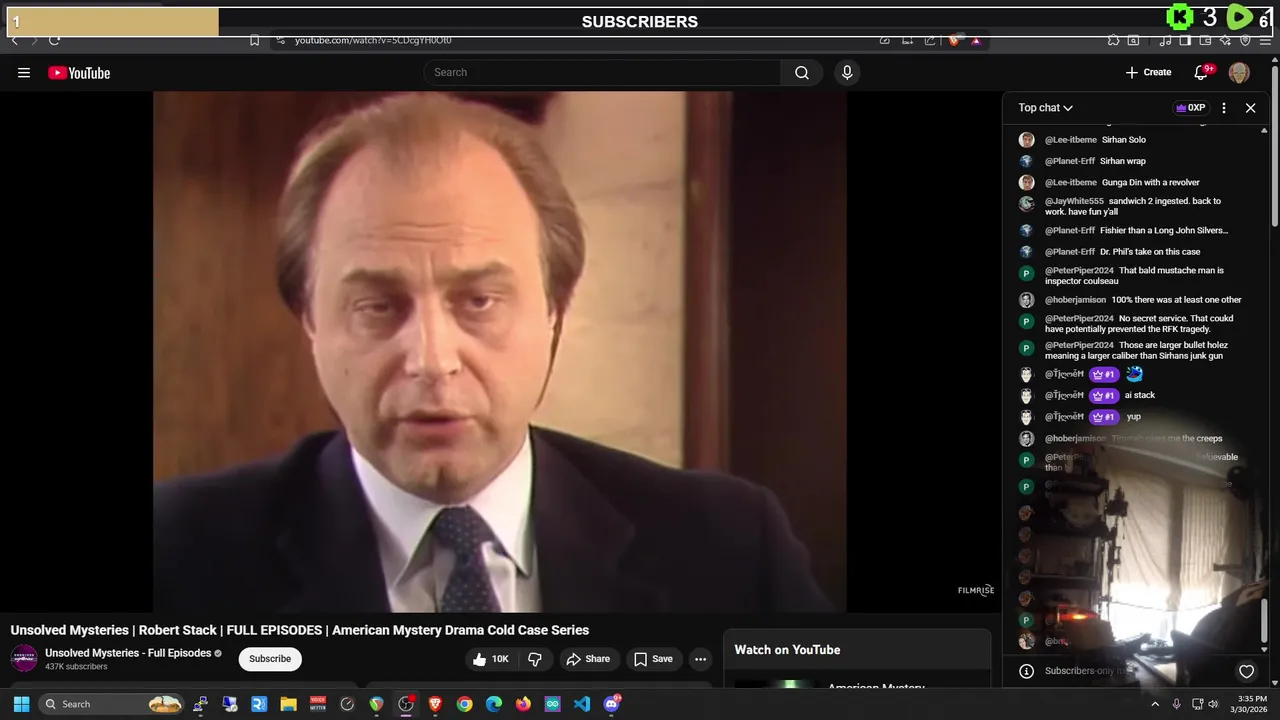Click the browser address bar URL

(x=373, y=40)
